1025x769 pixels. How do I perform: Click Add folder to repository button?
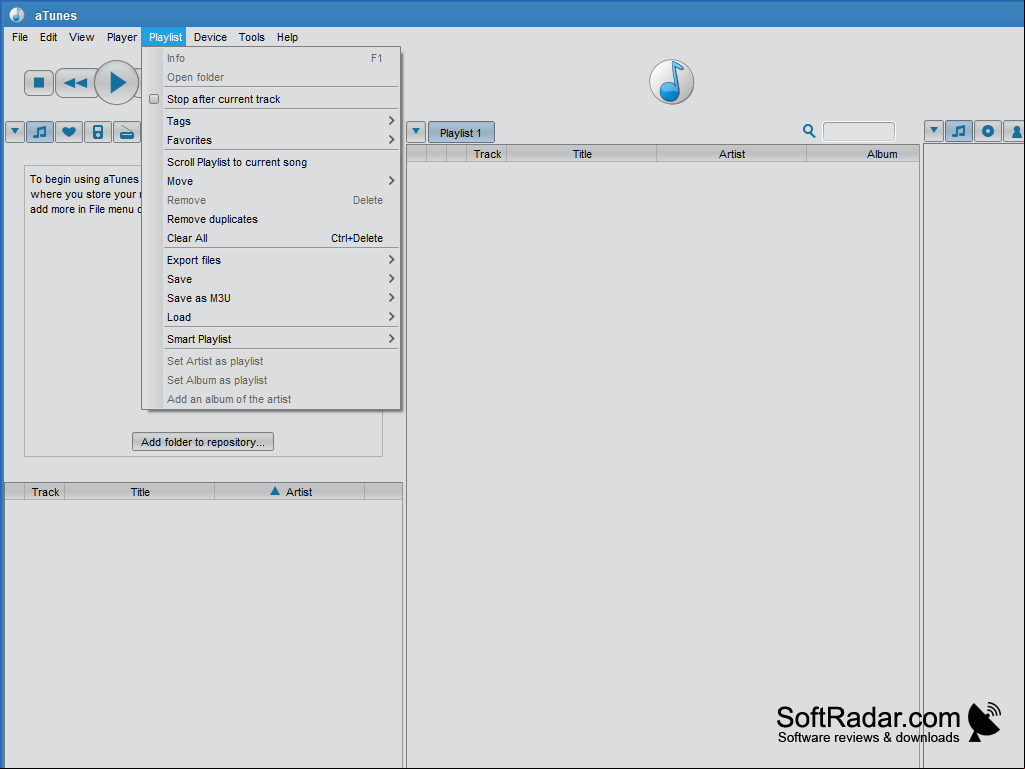[203, 442]
